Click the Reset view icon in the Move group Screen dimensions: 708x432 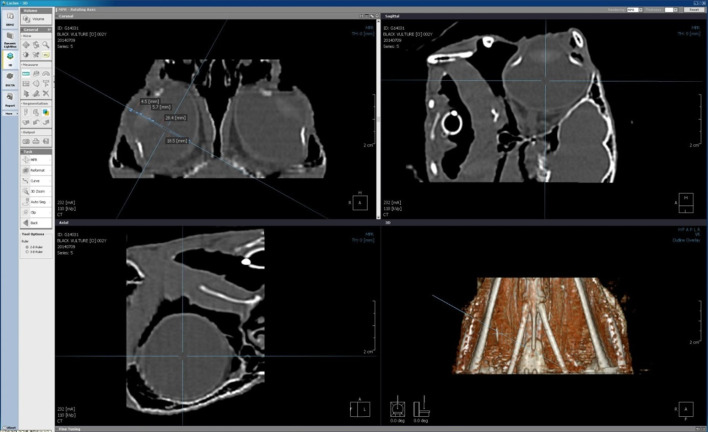(x=36, y=55)
